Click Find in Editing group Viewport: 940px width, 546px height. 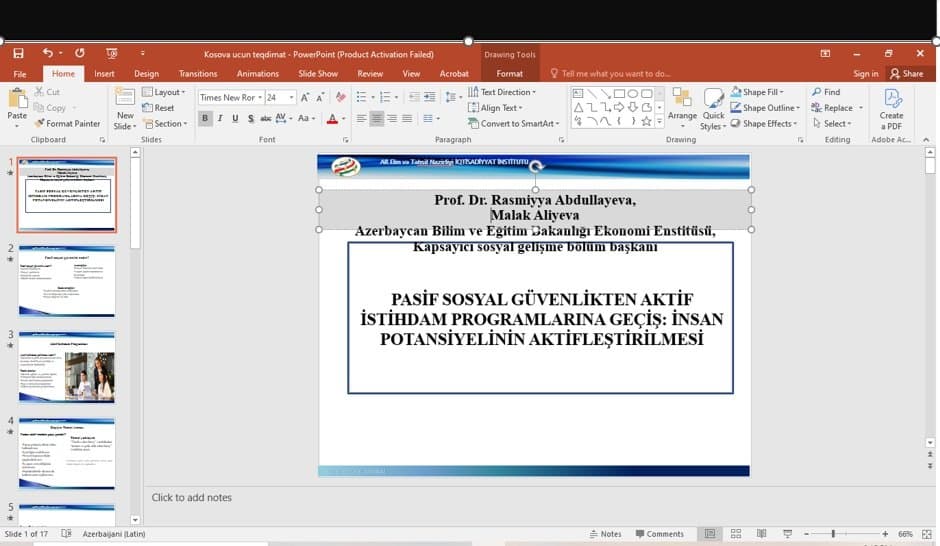click(x=826, y=92)
